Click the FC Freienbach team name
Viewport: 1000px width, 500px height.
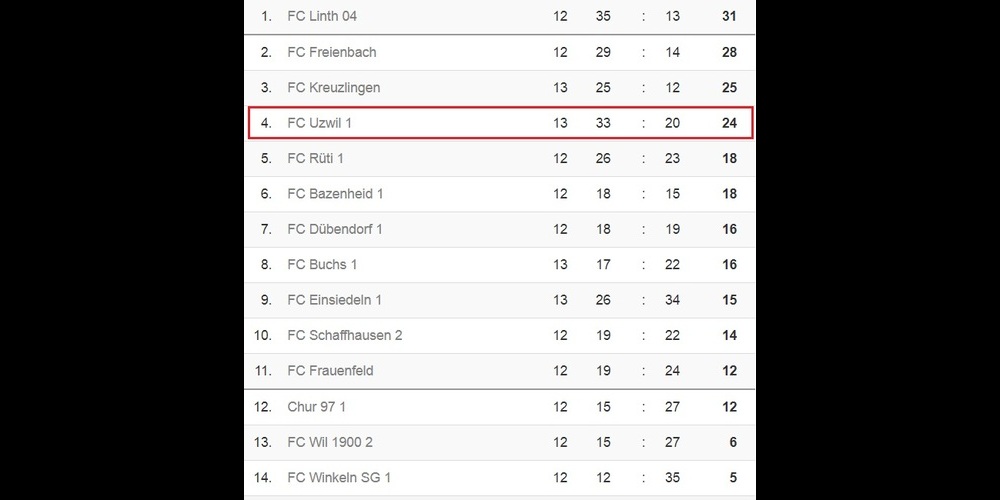[332, 52]
